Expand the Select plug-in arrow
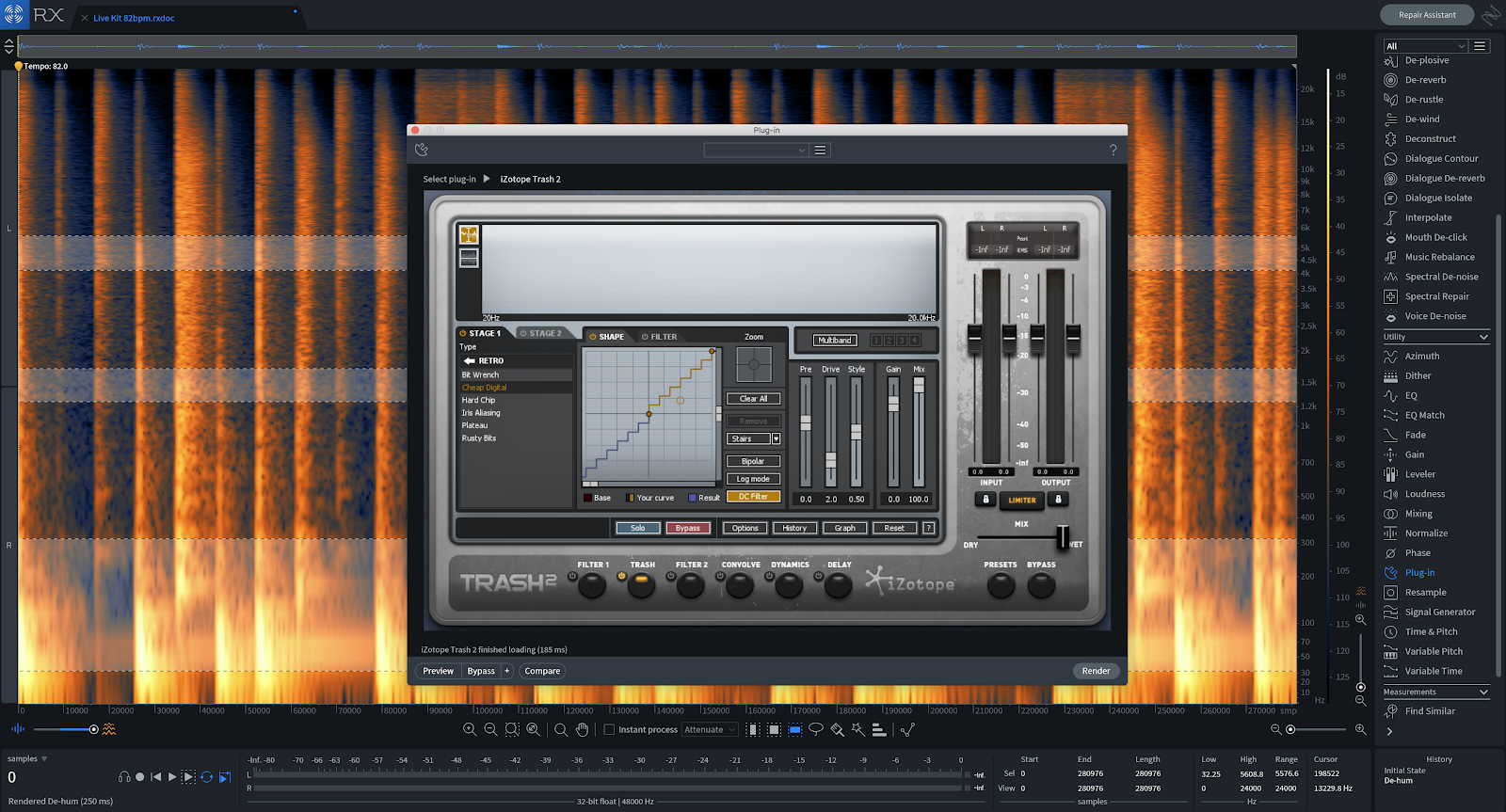 coord(487,179)
